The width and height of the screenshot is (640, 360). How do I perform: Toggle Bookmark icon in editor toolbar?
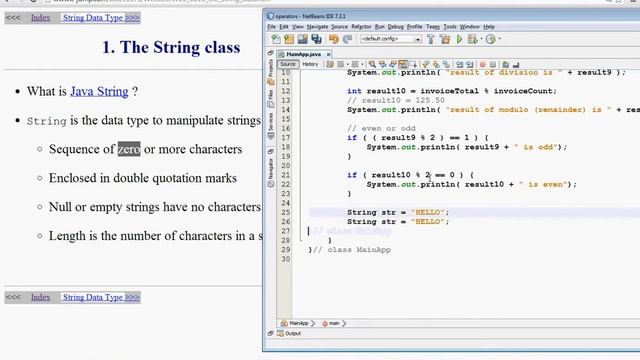(x=446, y=64)
